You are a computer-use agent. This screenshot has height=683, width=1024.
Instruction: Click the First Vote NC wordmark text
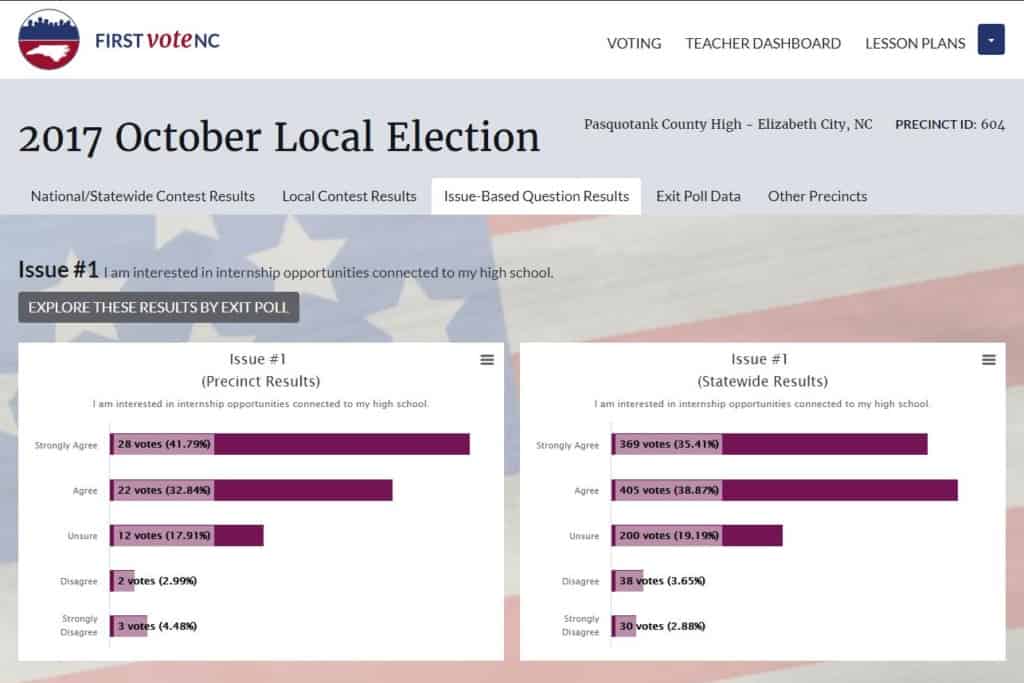point(157,40)
